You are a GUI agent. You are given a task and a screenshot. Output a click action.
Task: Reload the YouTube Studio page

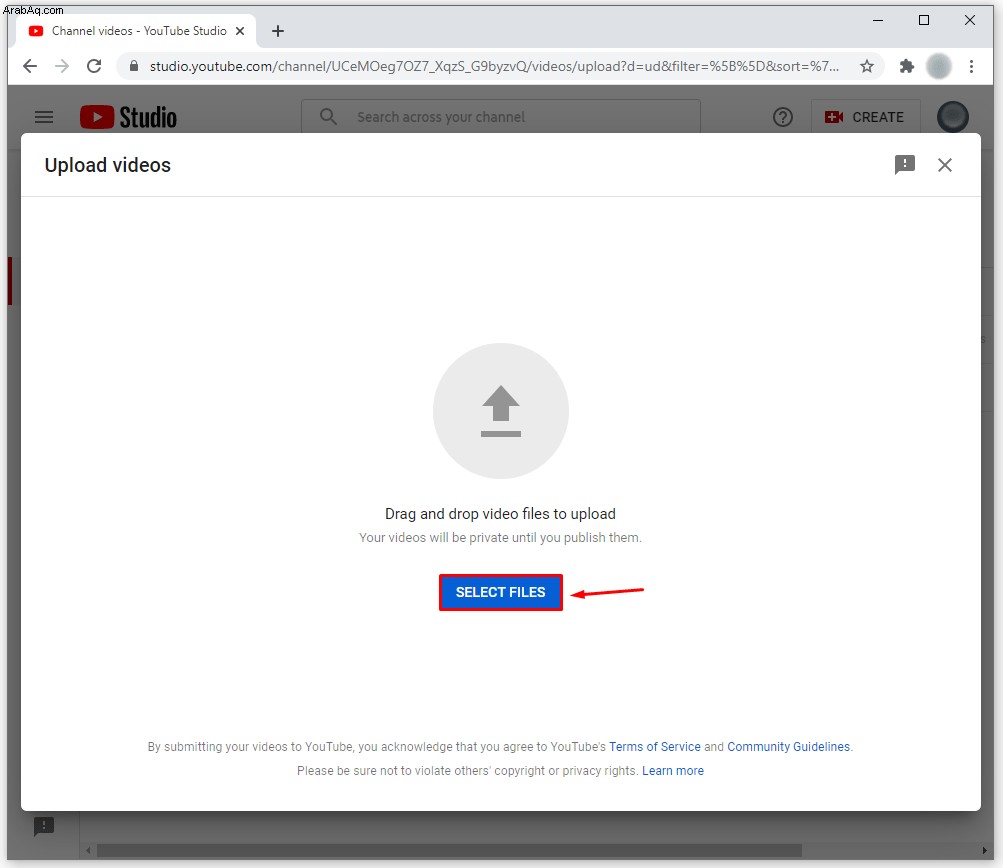click(x=94, y=66)
